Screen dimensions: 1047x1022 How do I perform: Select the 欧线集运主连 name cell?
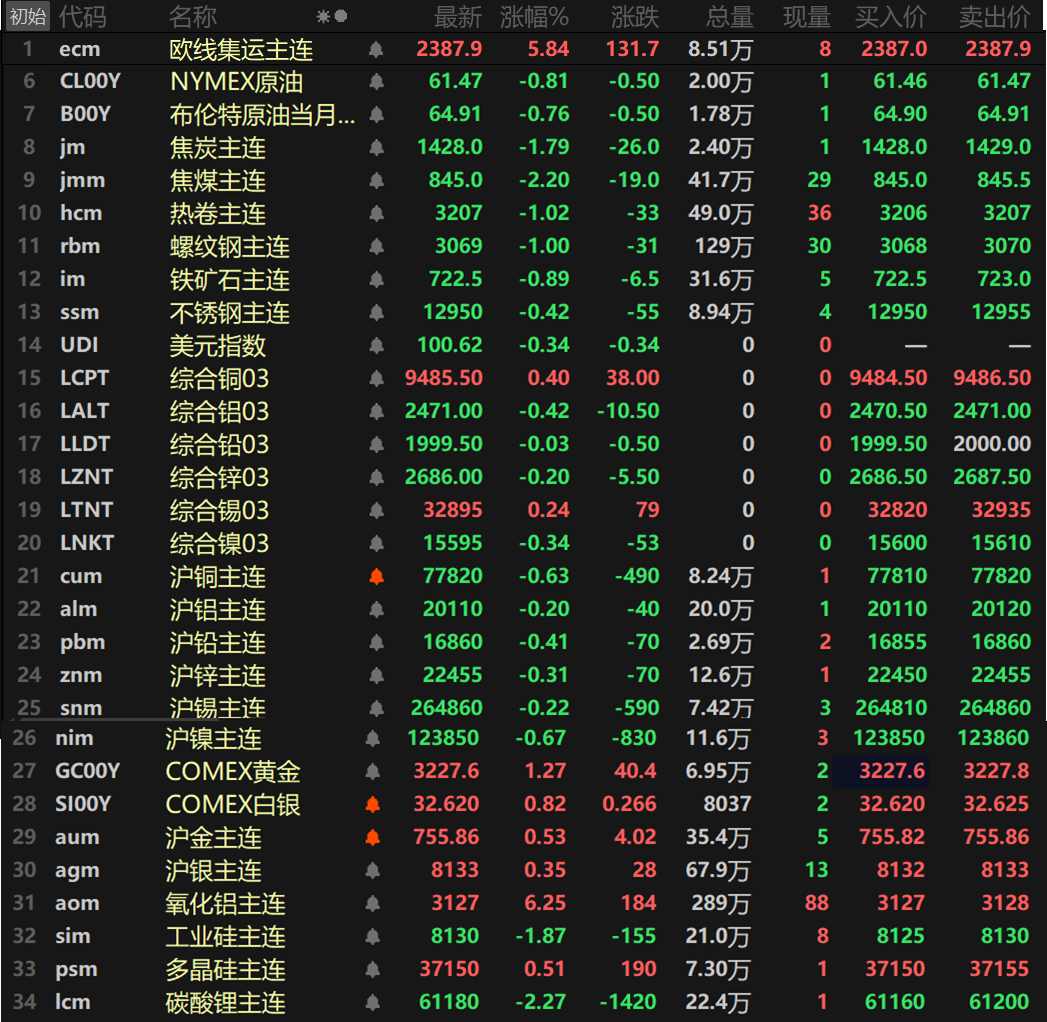coord(241,49)
